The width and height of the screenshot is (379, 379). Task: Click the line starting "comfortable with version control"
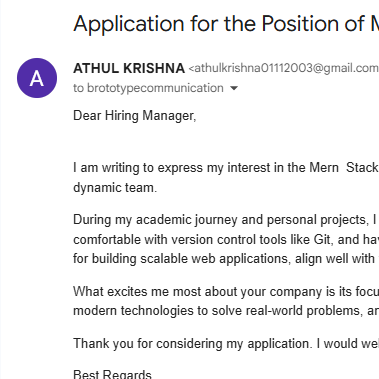(226, 239)
